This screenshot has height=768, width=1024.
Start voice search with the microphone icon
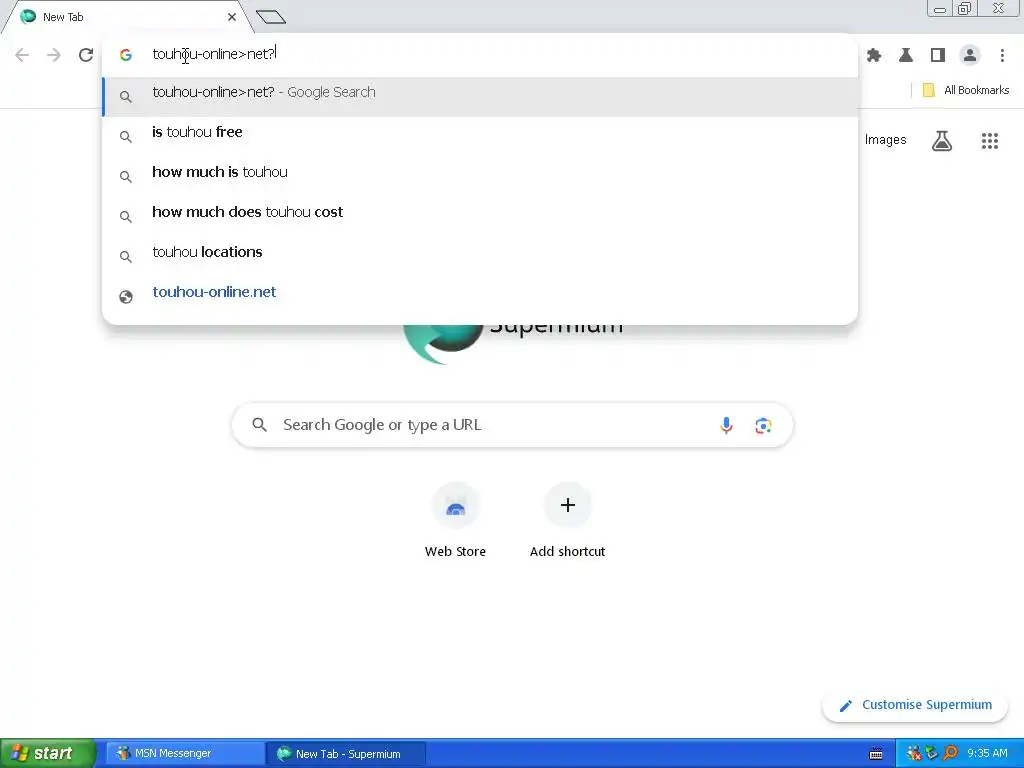coord(726,426)
